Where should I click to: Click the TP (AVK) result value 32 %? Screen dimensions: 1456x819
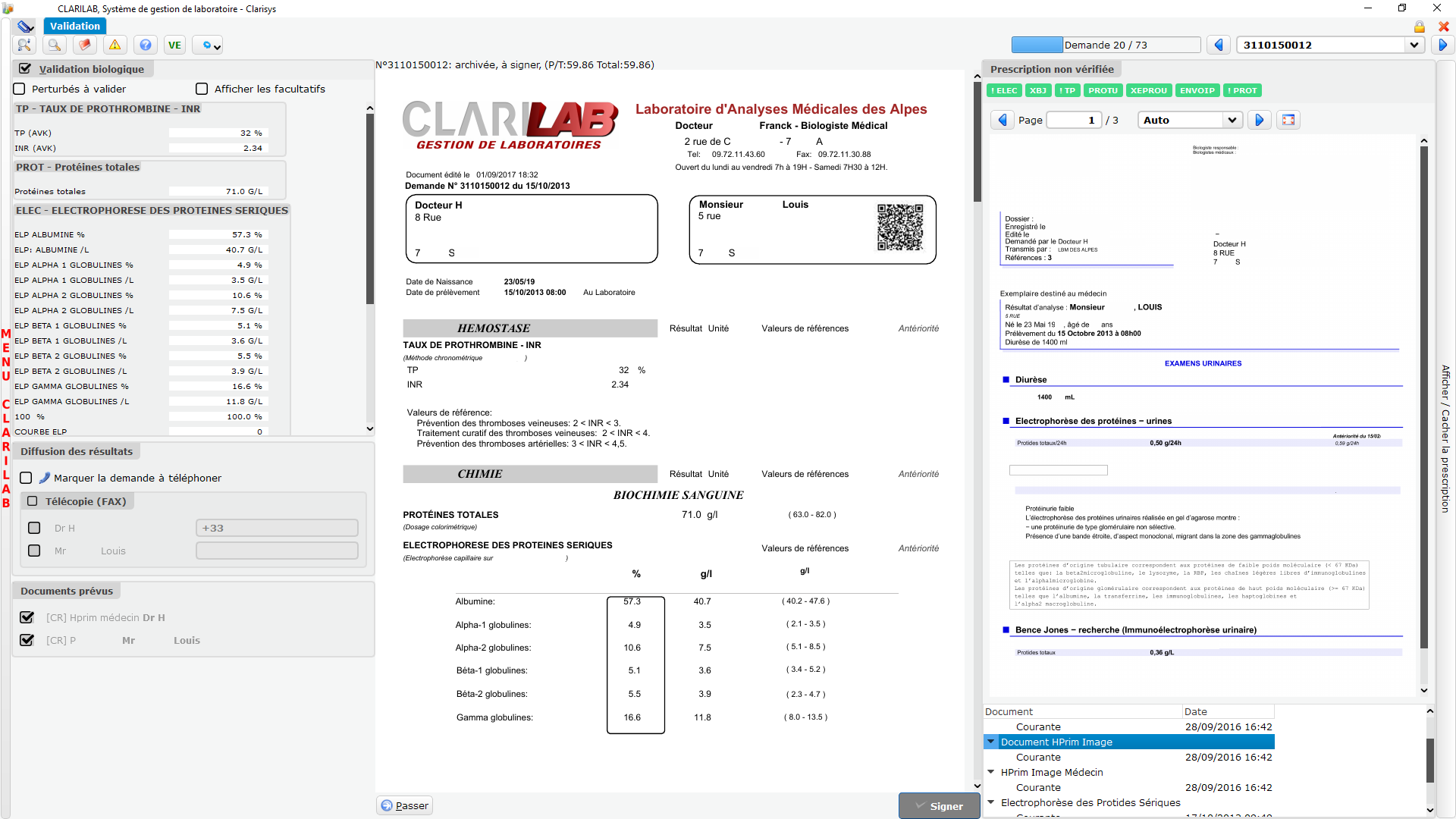point(217,133)
